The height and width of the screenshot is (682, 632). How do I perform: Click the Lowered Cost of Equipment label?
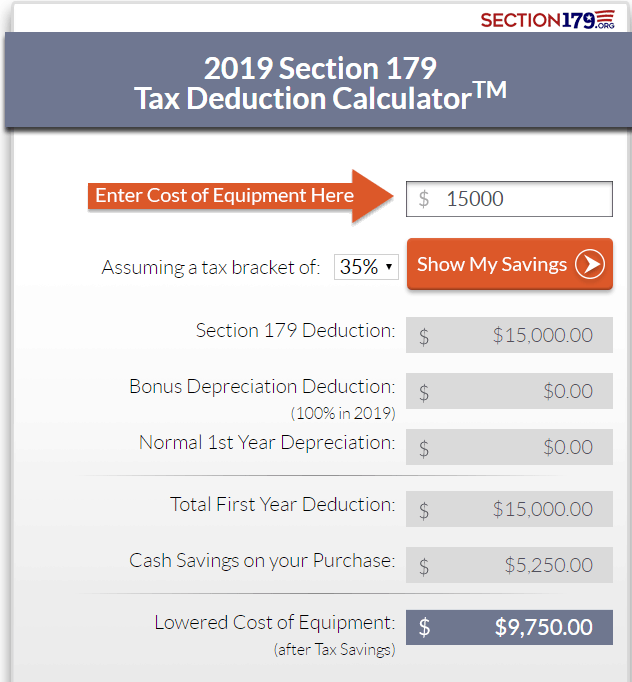275,623
